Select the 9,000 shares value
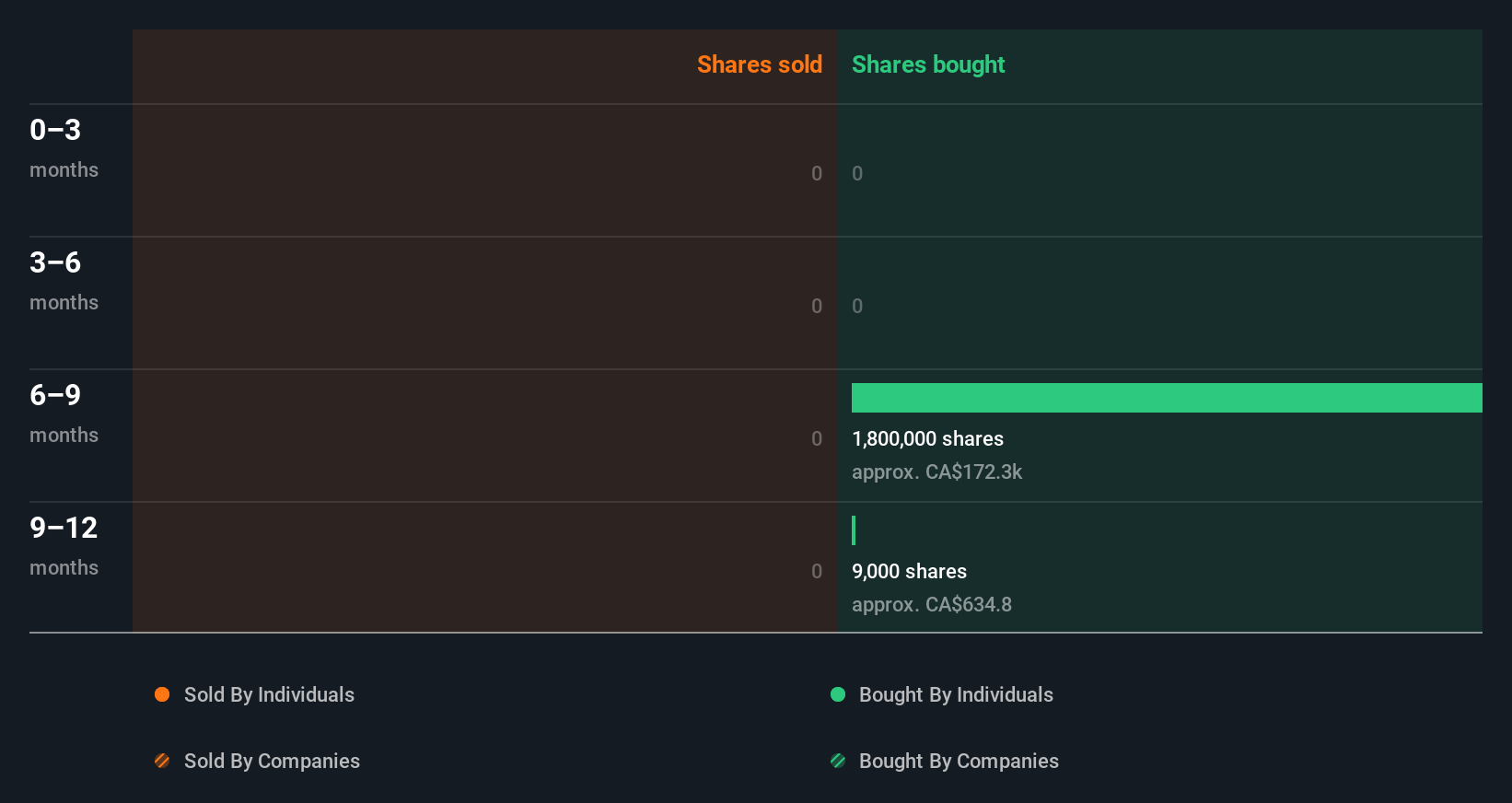Screen dimensions: 1512x803 [x=909, y=572]
